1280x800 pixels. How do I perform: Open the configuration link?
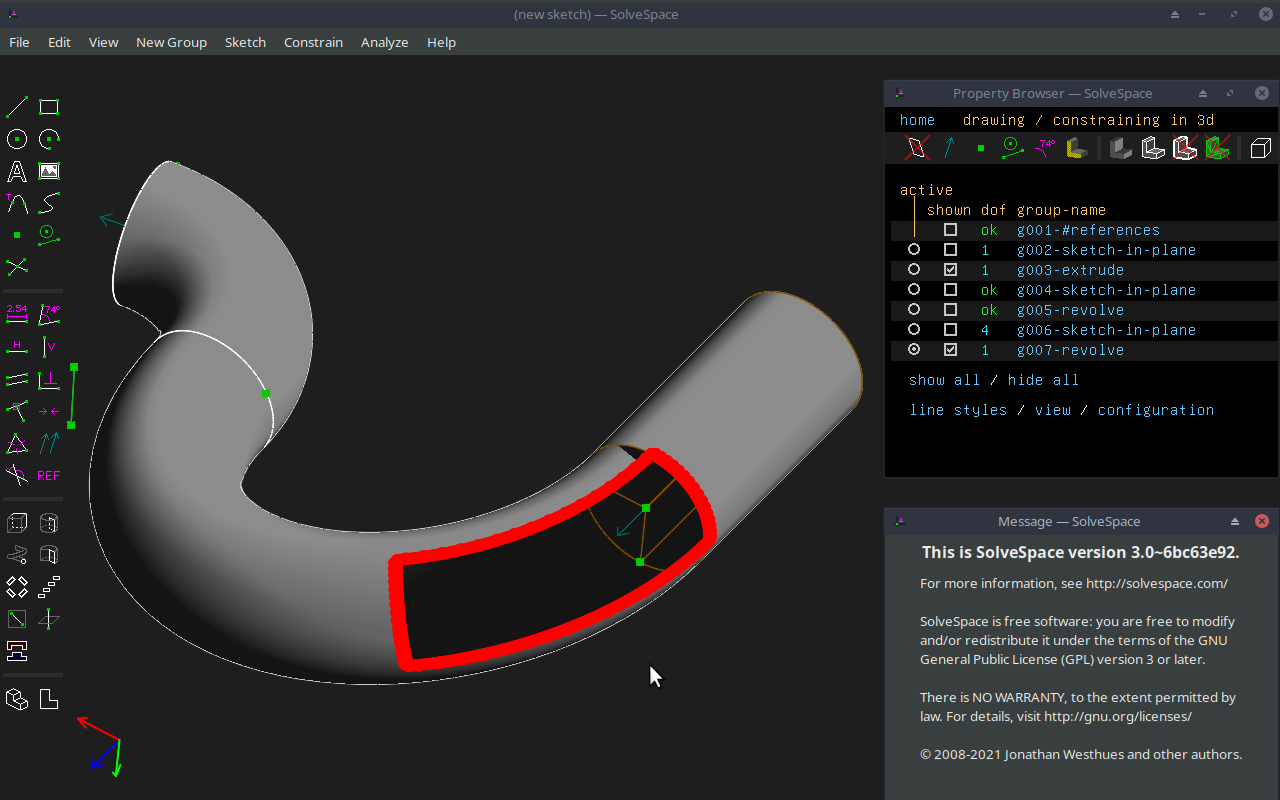(x=1156, y=410)
